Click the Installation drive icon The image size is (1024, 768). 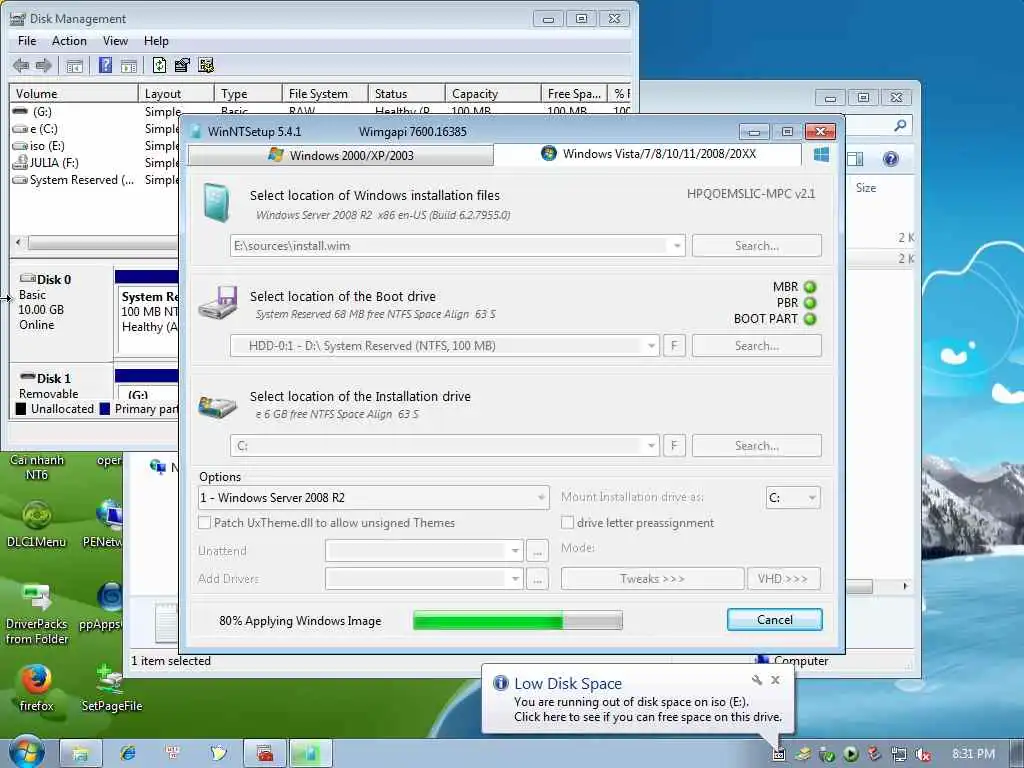[x=217, y=406]
